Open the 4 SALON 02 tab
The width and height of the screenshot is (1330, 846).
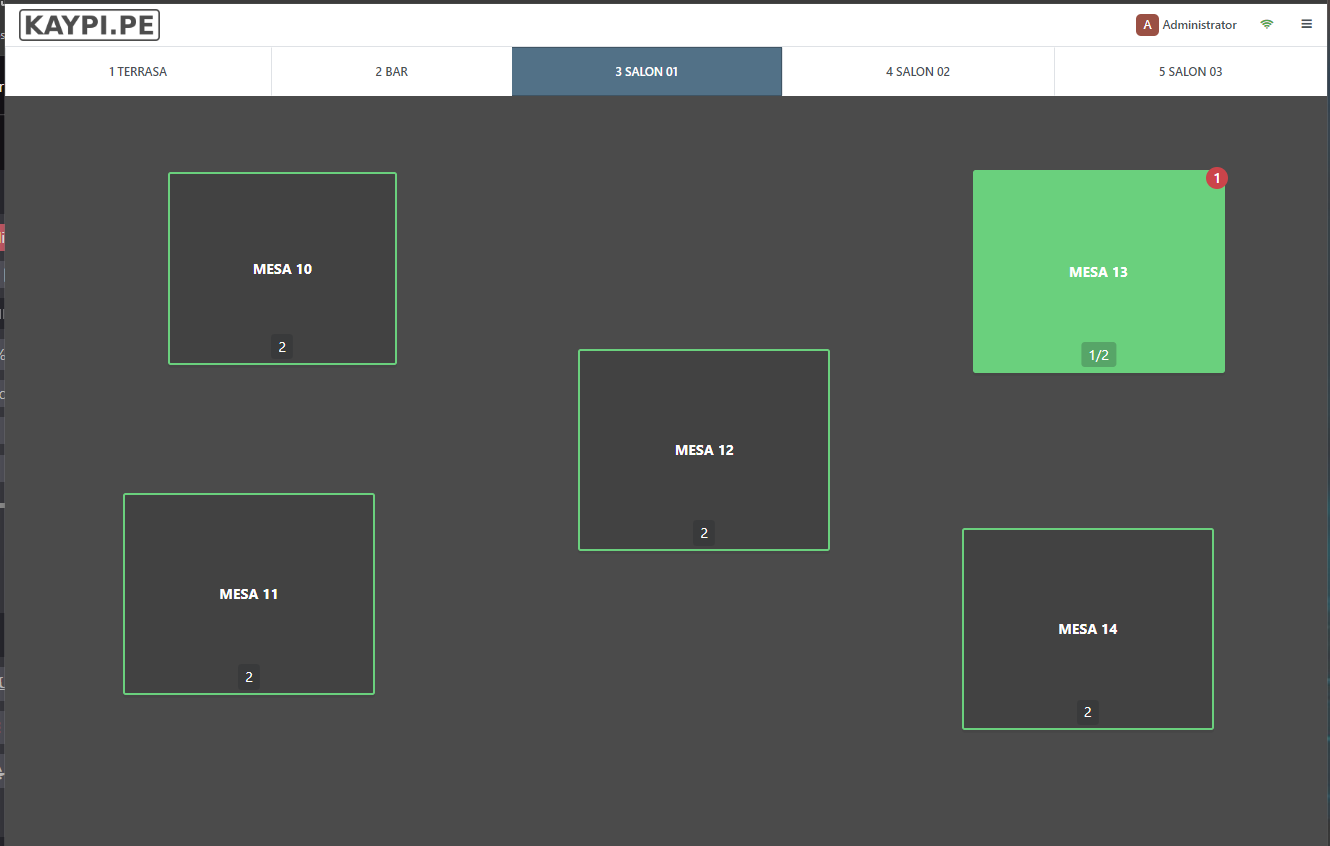pyautogui.click(x=917, y=72)
